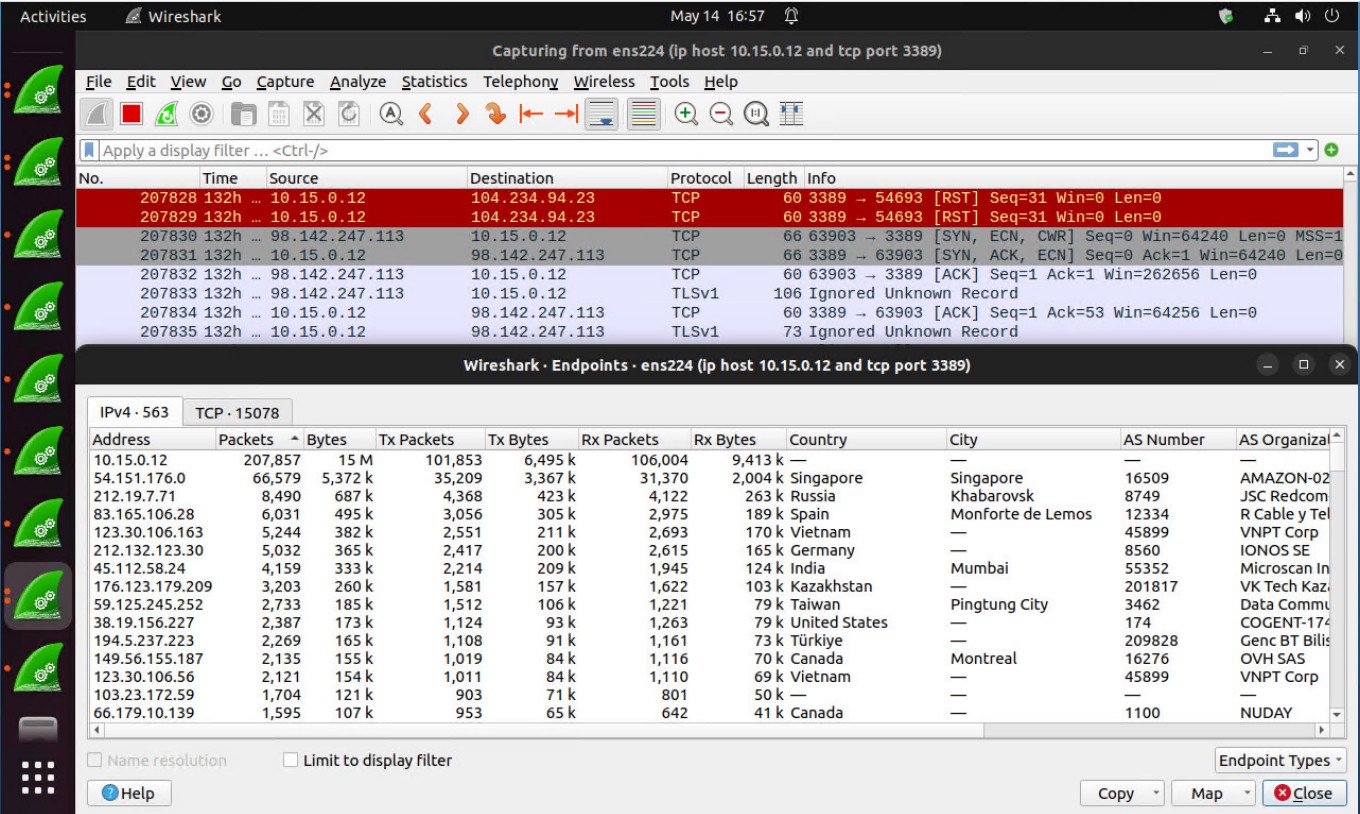Expand the Copy button dropdown arrow
This screenshot has height=814, width=1360.
click(1157, 793)
